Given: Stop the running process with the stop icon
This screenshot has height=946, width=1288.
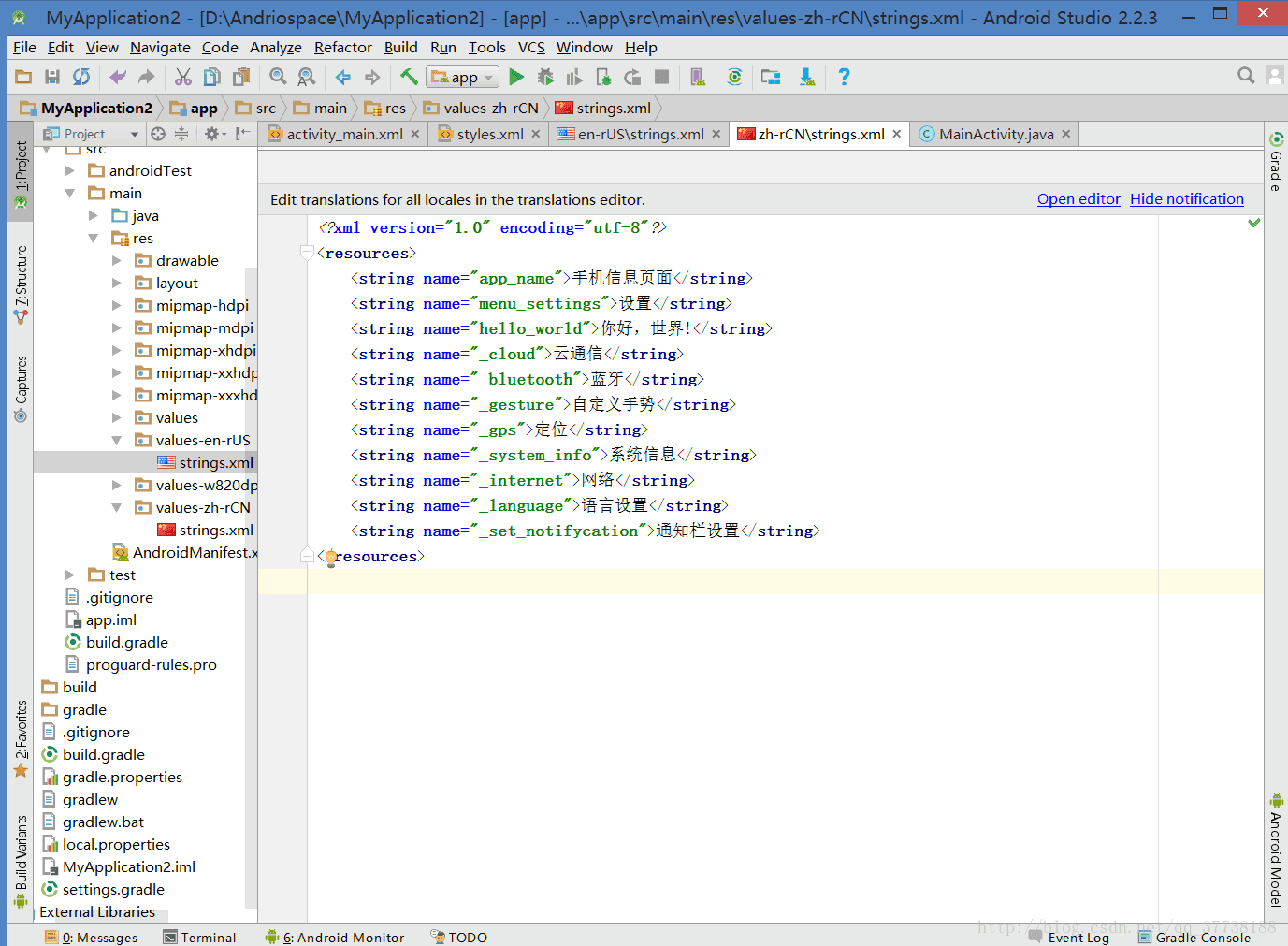Looking at the screenshot, I should coord(661,77).
